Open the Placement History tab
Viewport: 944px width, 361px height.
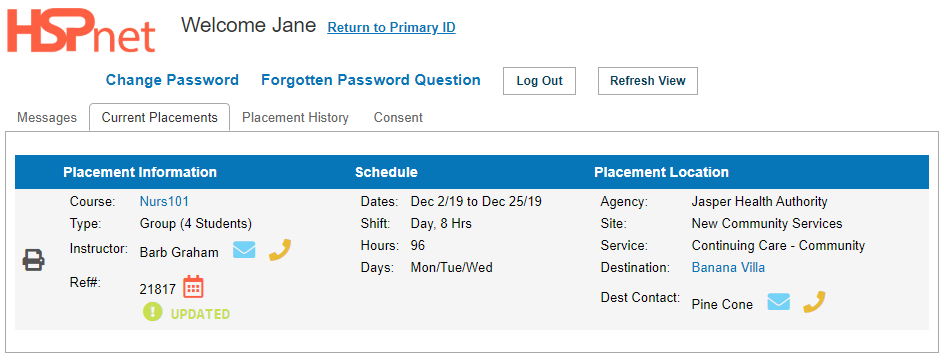295,117
